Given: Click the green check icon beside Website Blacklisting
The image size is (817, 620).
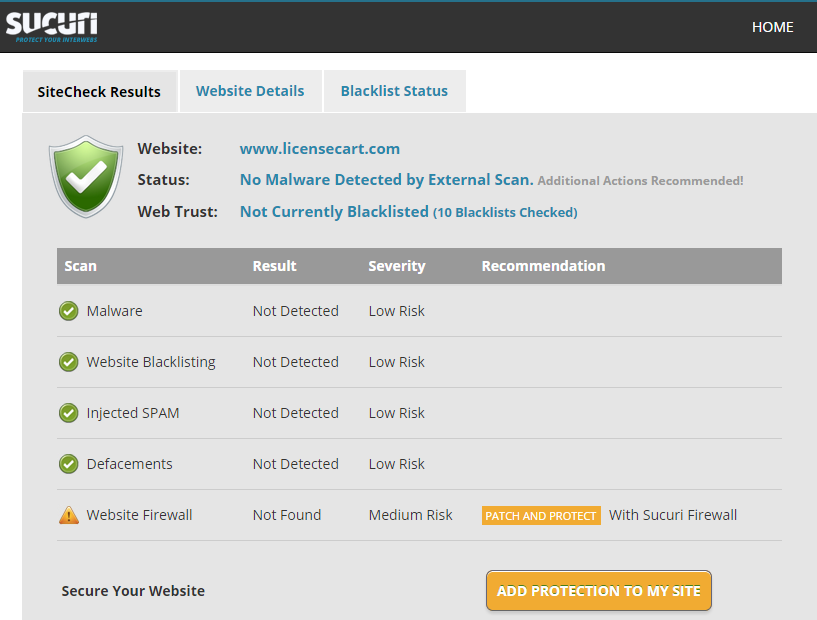Looking at the screenshot, I should click(68, 362).
